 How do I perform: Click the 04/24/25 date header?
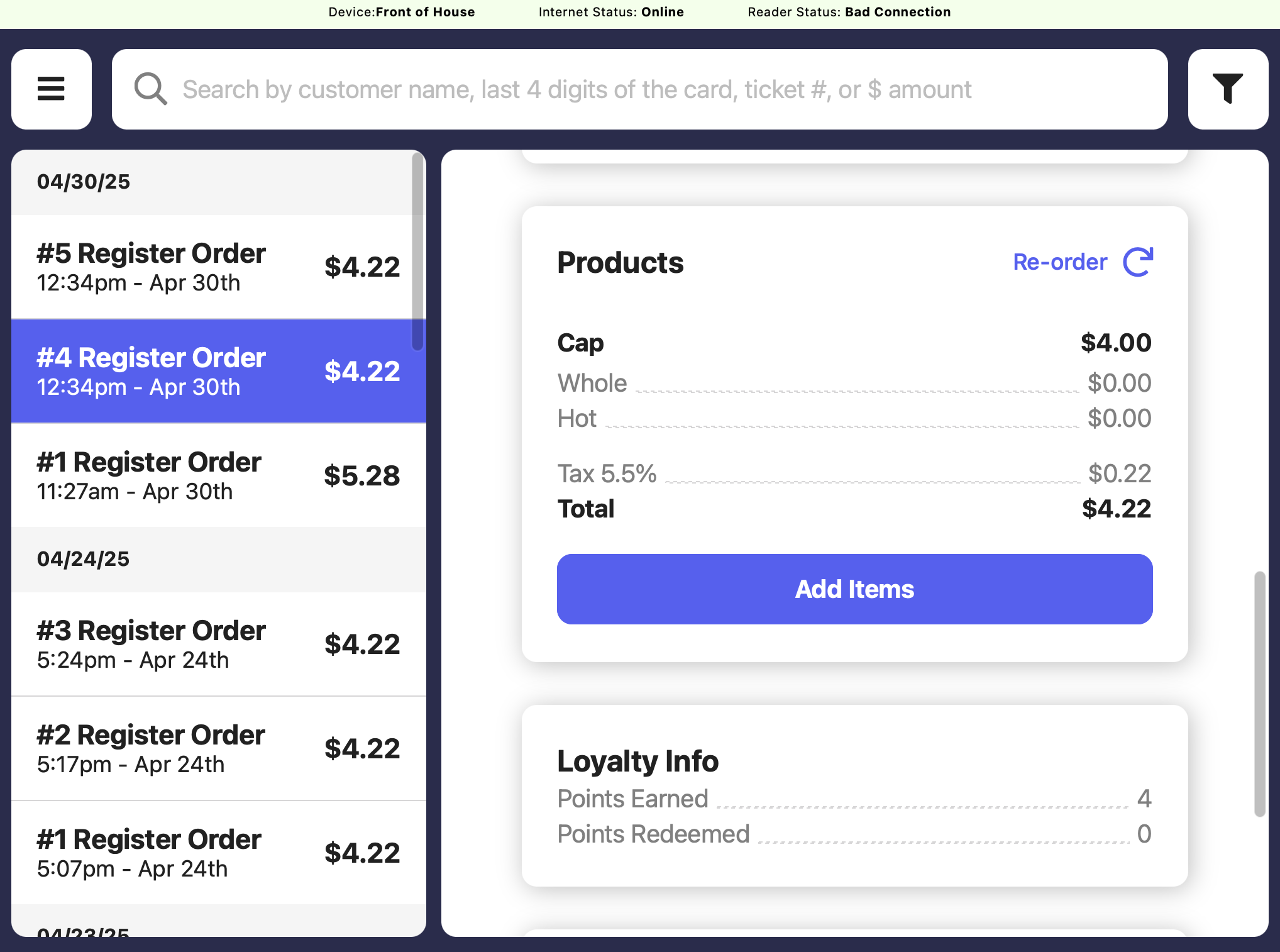coord(84,559)
